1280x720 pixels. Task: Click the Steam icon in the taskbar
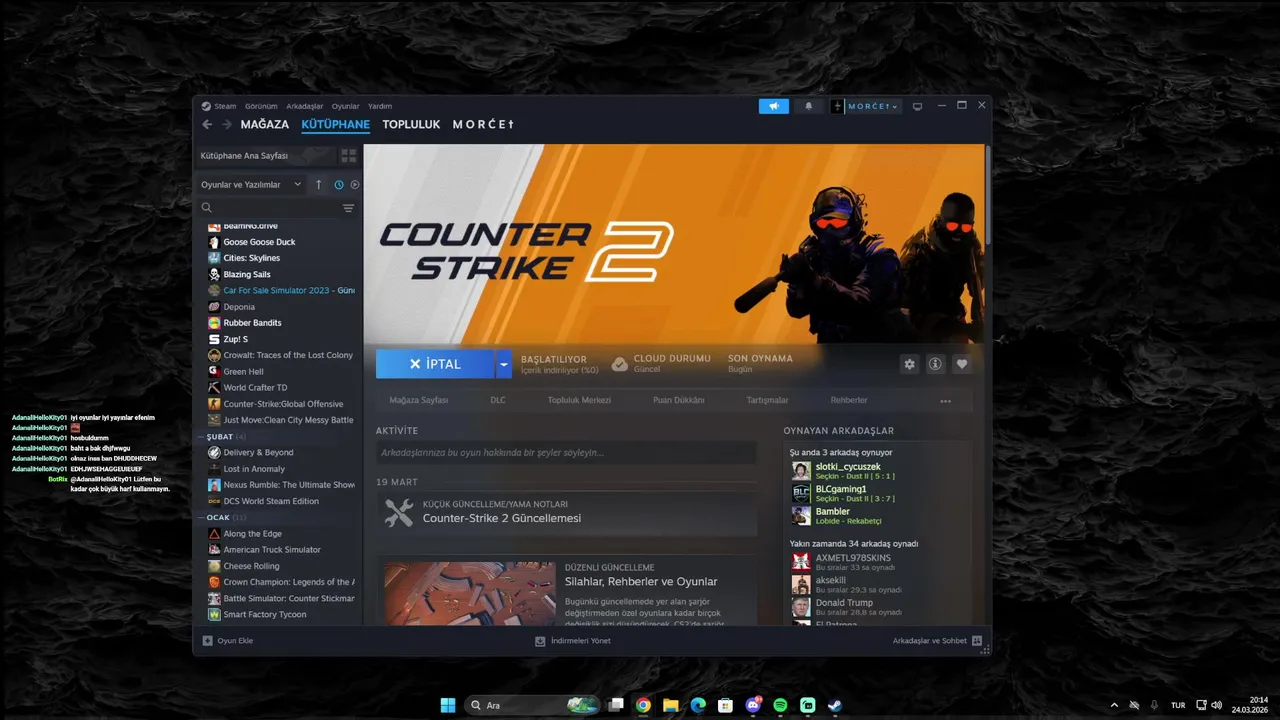point(834,705)
